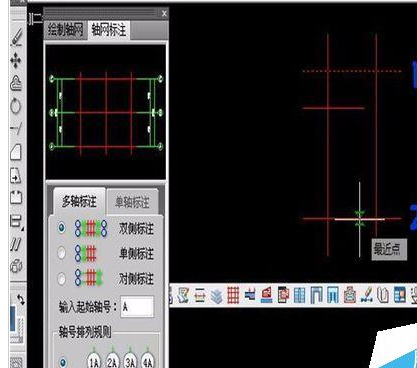Click the red building on blue base icon
417x368 pixels.
coord(266,295)
